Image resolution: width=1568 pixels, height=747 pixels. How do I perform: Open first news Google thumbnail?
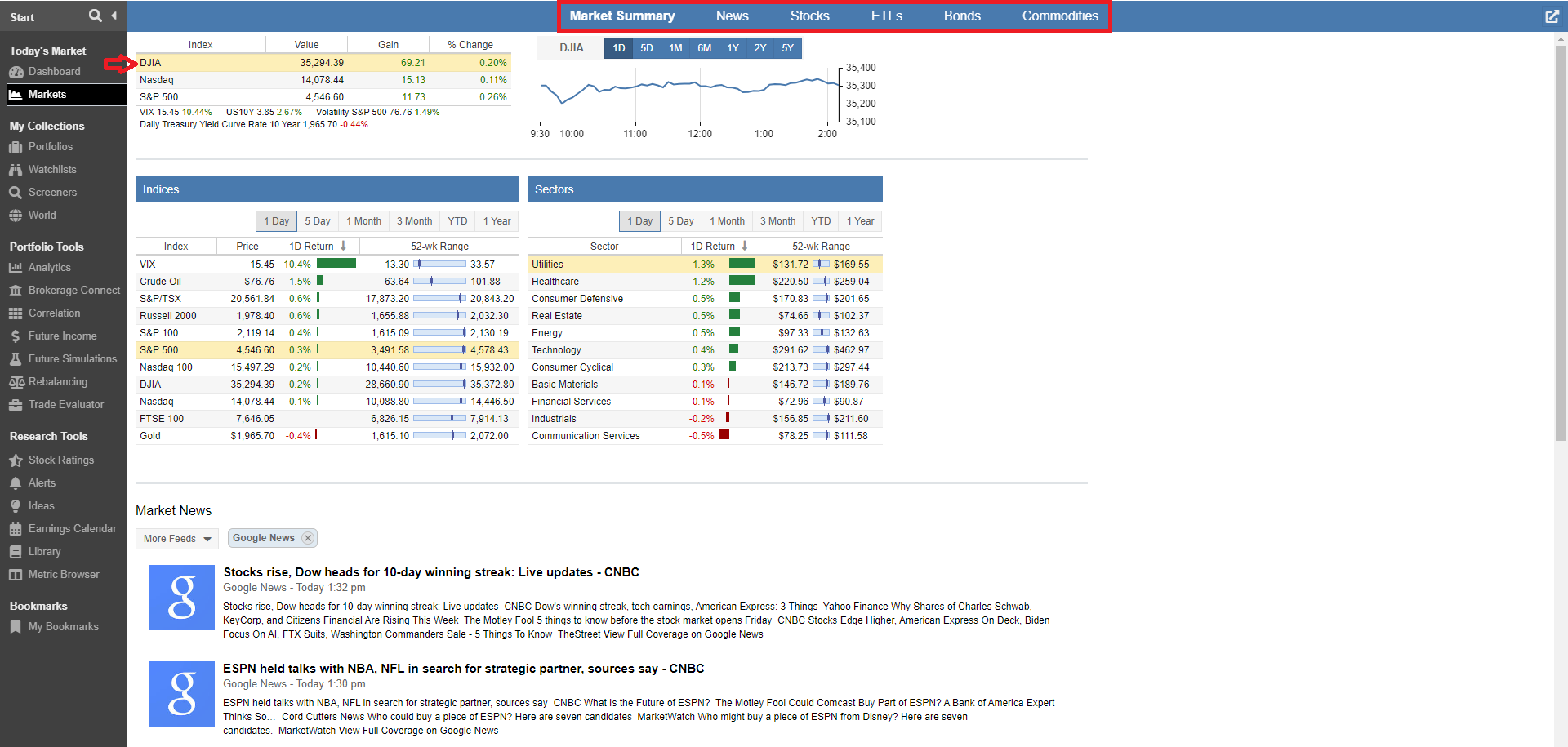(182, 598)
